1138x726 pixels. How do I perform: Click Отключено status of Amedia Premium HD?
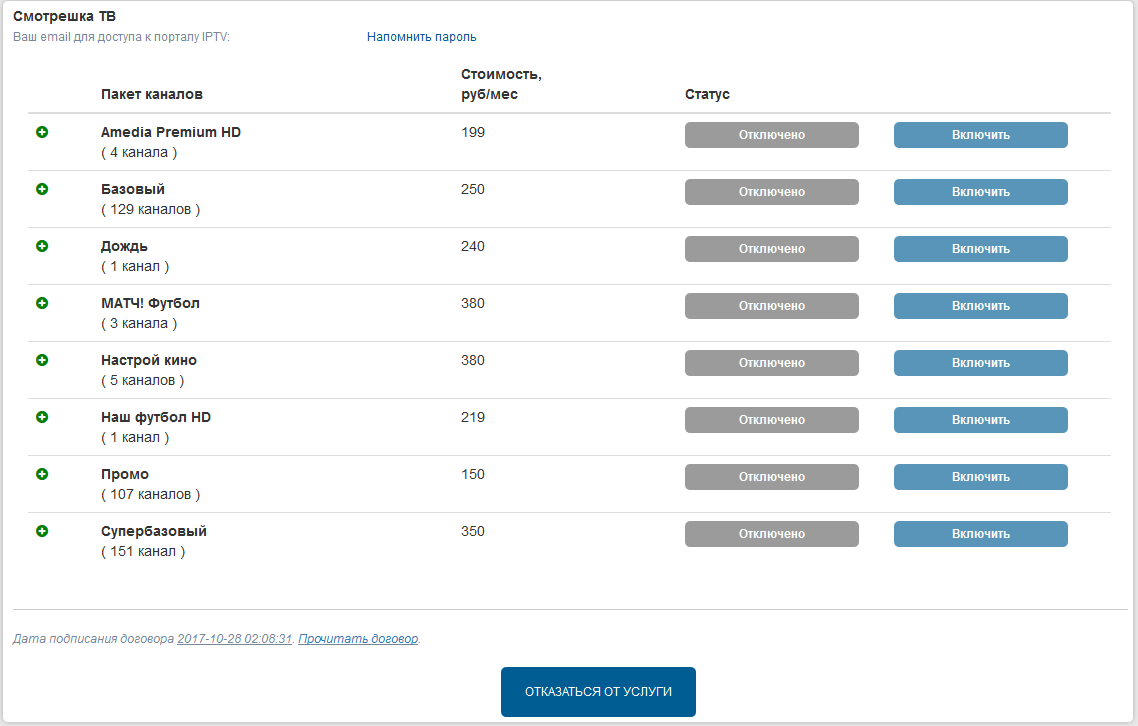point(771,135)
